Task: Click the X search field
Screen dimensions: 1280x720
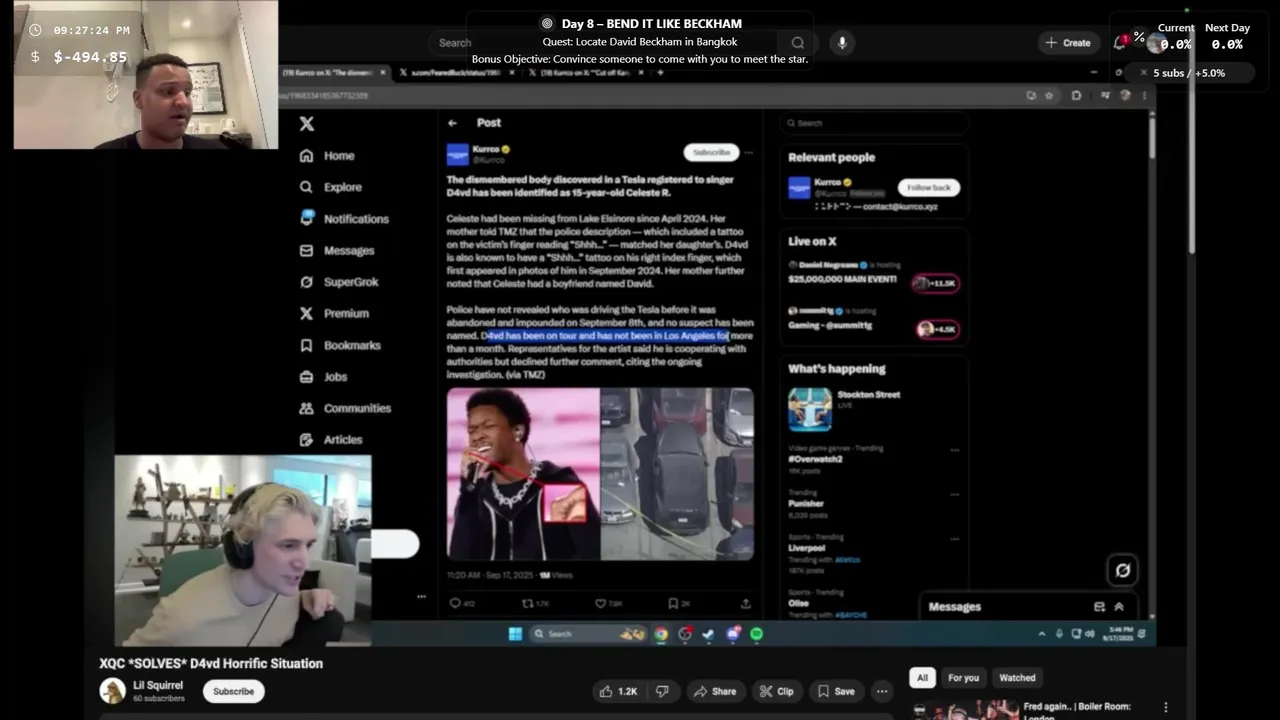Action: pos(875,123)
